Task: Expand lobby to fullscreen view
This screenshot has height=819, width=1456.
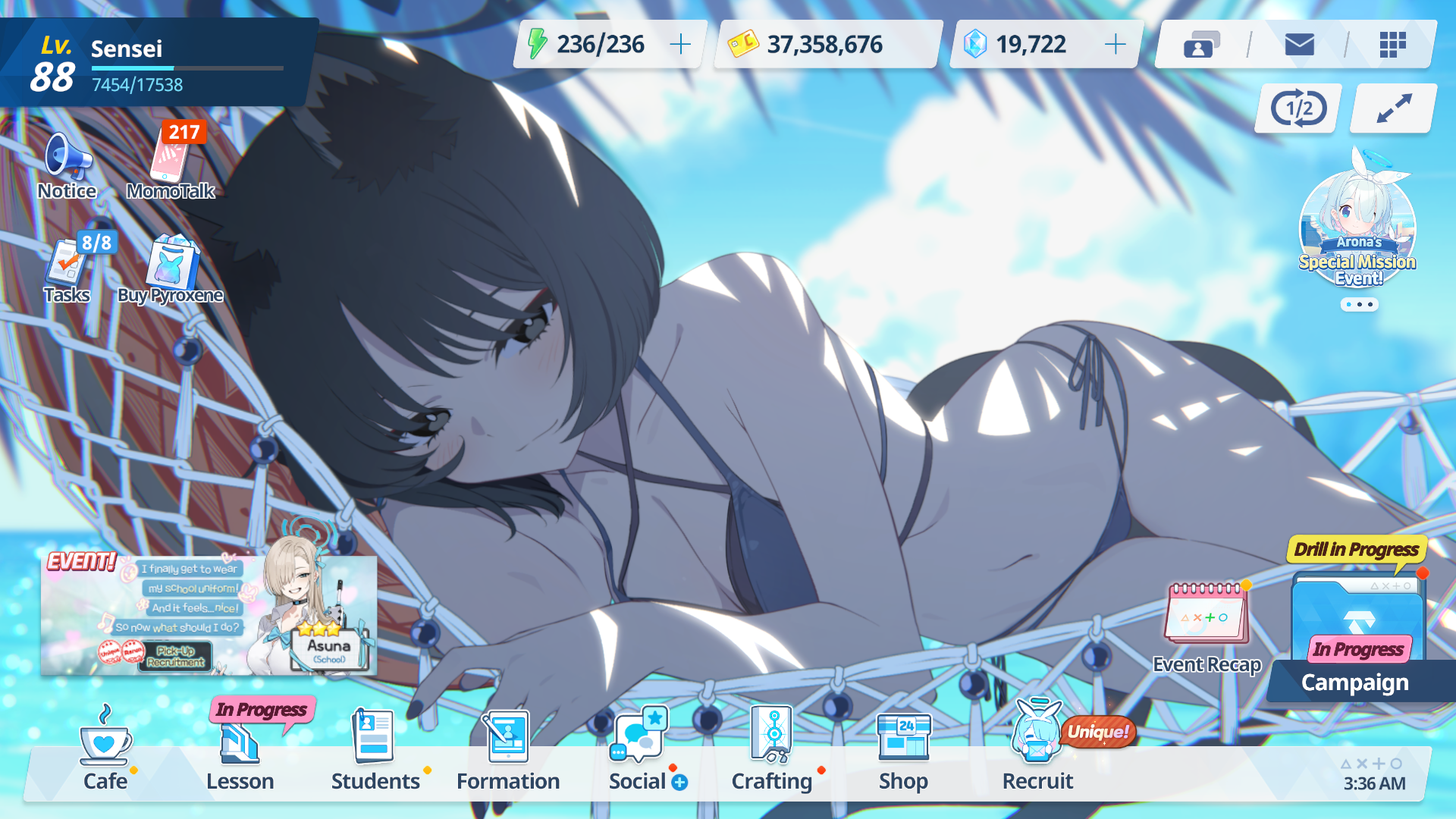Action: pyautogui.click(x=1394, y=108)
